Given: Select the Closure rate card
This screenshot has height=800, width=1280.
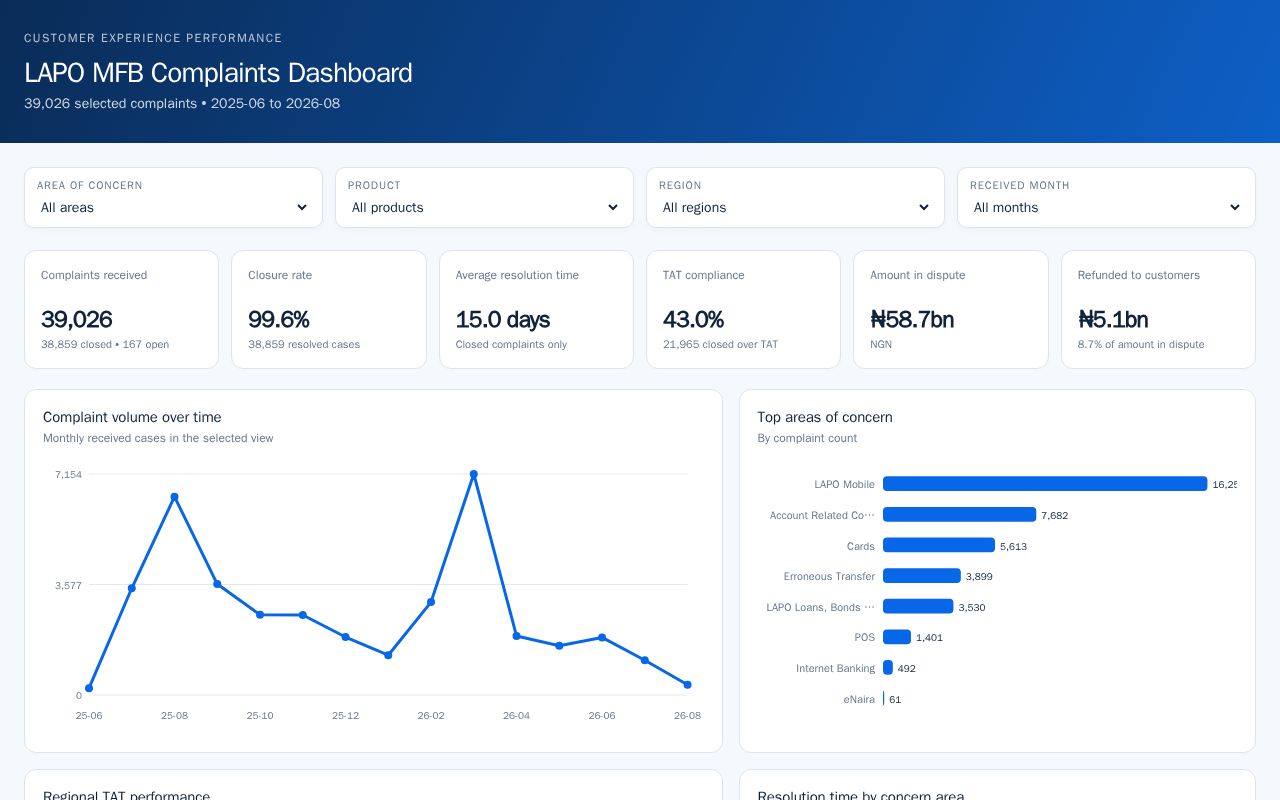Looking at the screenshot, I should 329,309.
